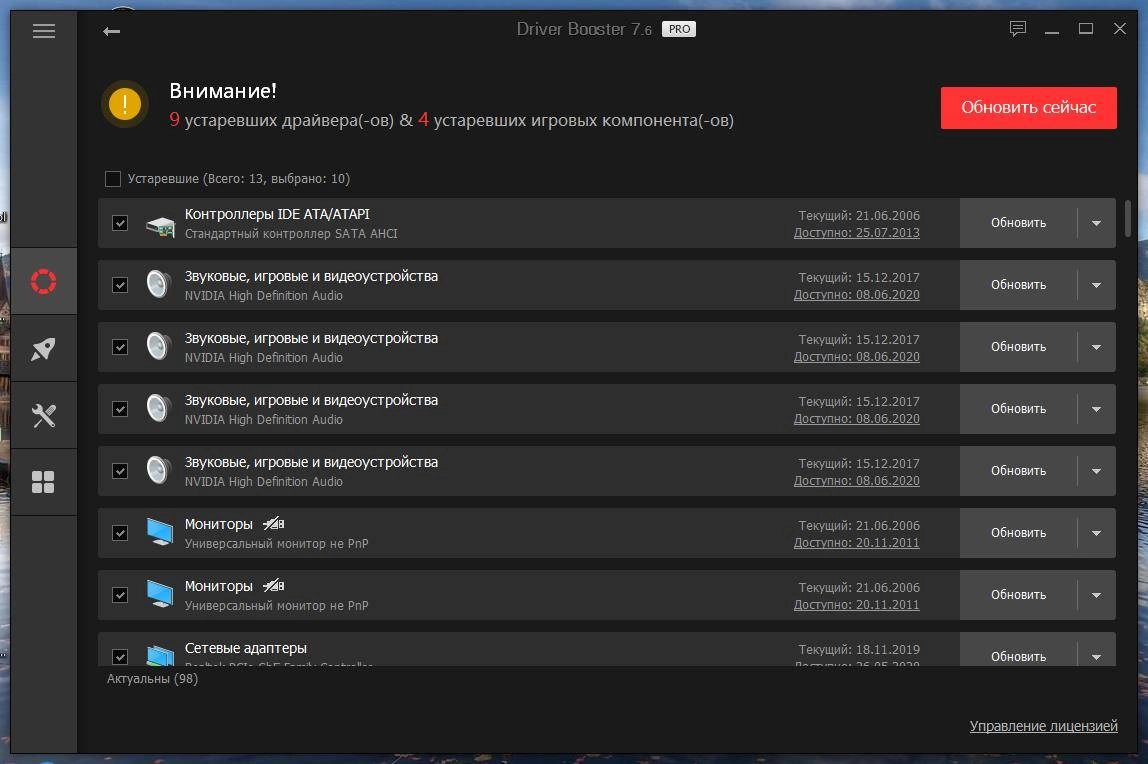This screenshot has width=1148, height=764.
Task: Click Обновить for Контроллеры IDE ATA/ATAPI
Action: coord(1018,222)
